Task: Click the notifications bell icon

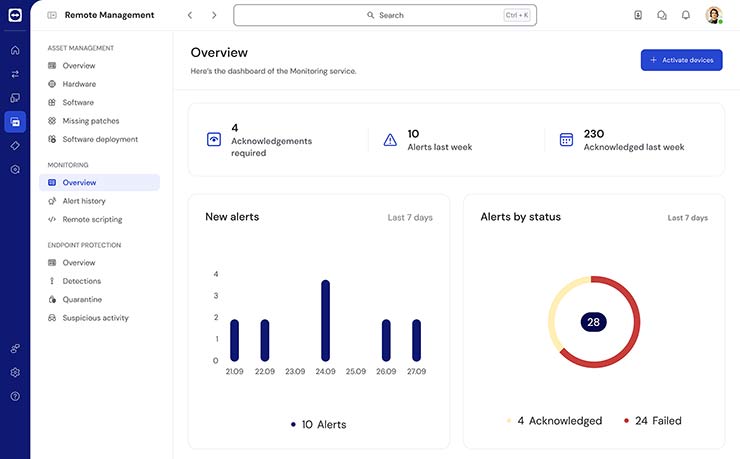Action: 686,15
